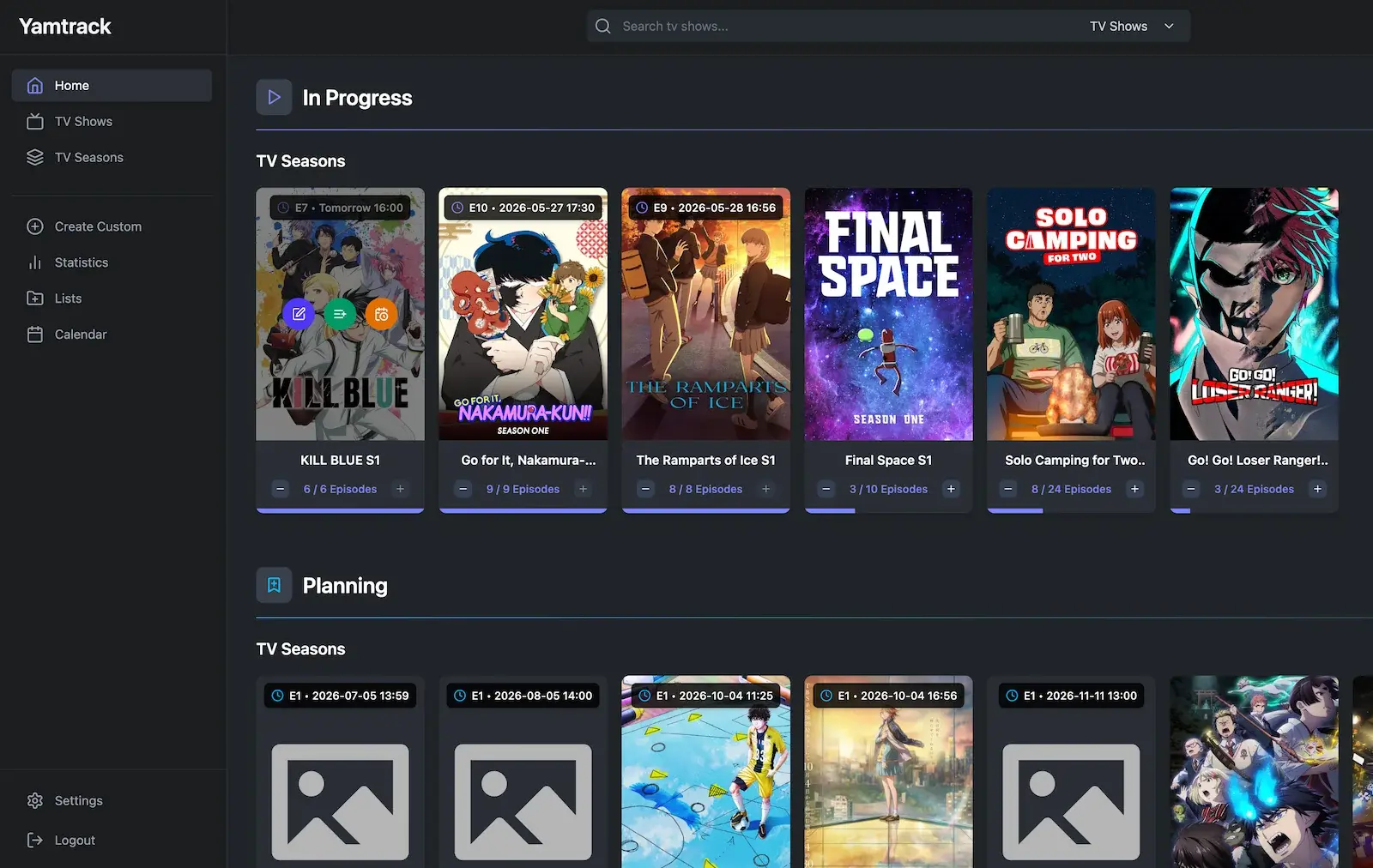Increase Go! Go! Loser Ranger episode count
The image size is (1373, 868).
(1318, 489)
